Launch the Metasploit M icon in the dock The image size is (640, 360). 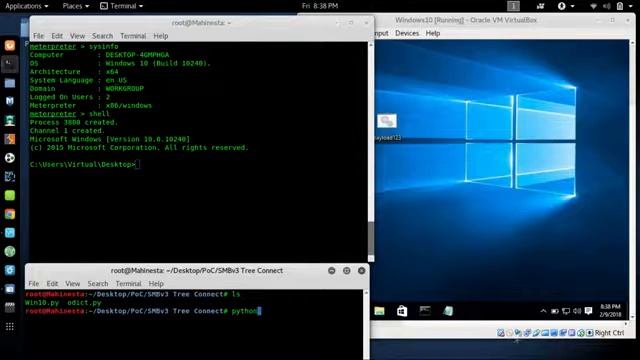(x=10, y=101)
